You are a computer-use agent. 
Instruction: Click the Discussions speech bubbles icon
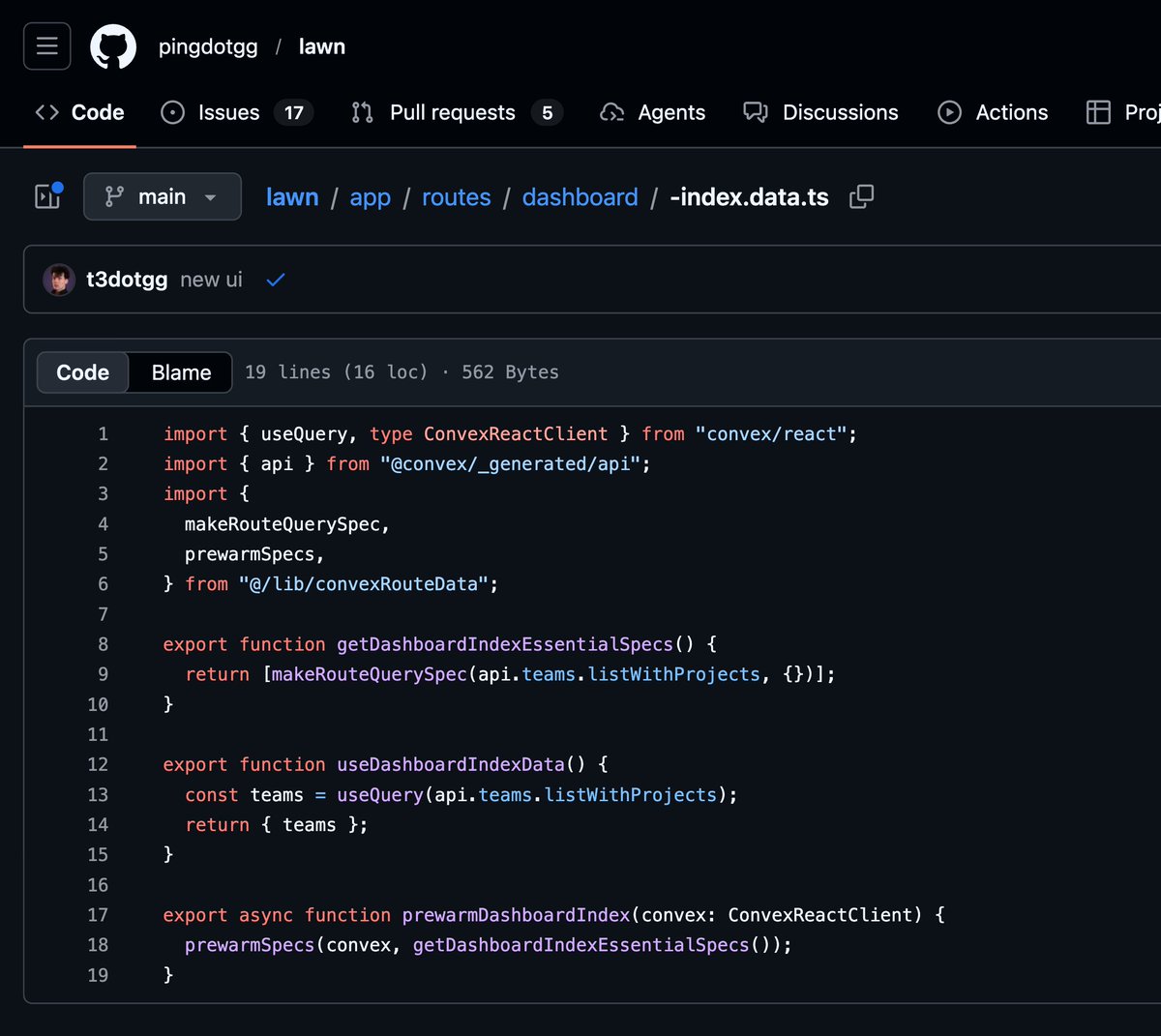[756, 112]
